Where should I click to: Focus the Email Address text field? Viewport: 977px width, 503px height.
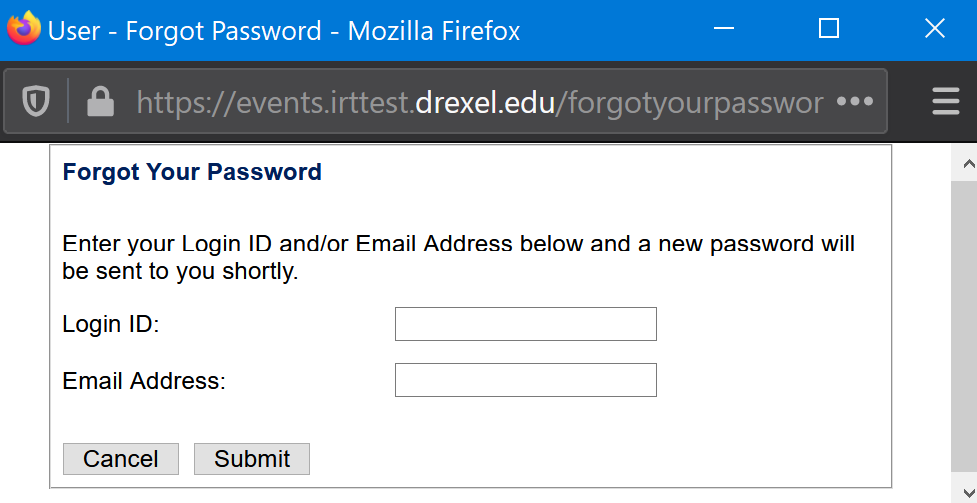coord(526,380)
